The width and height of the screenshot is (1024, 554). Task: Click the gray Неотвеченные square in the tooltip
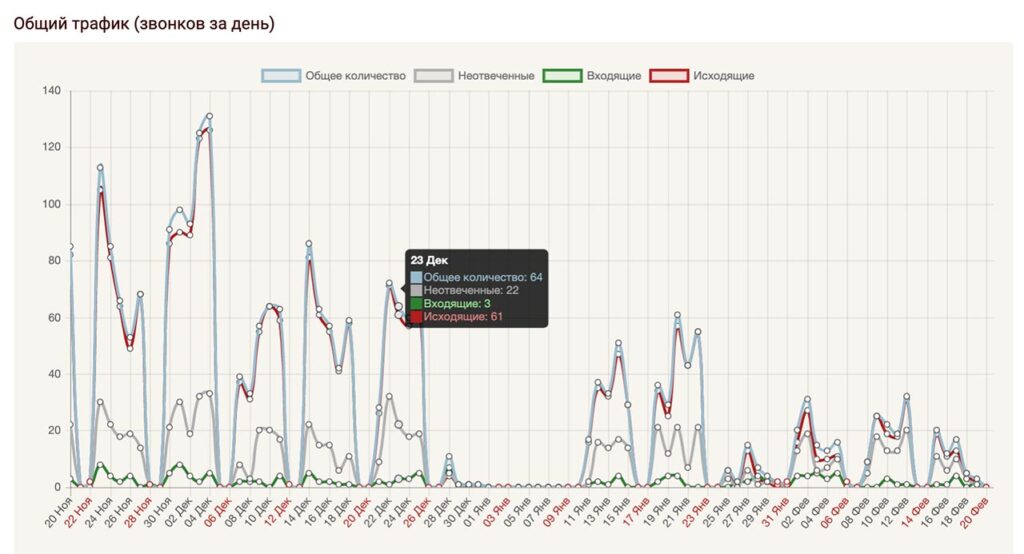coord(416,290)
